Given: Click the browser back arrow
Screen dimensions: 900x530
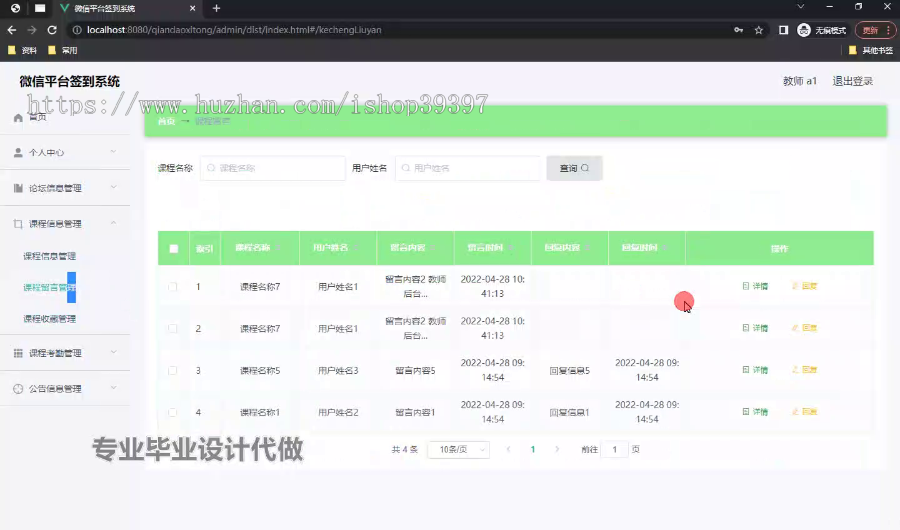Looking at the screenshot, I should [12, 30].
